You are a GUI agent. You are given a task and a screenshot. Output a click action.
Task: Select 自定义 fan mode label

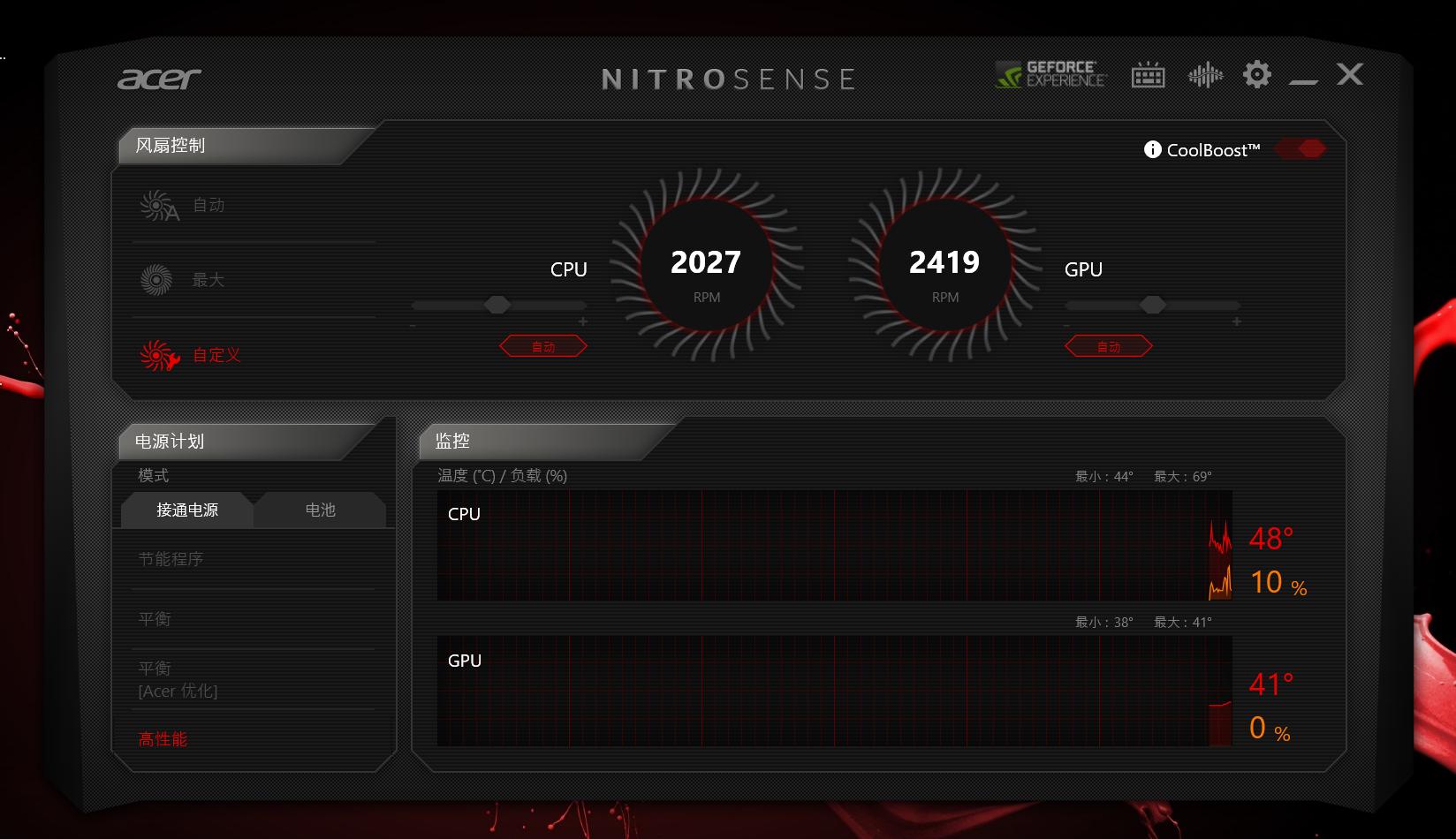click(x=216, y=355)
